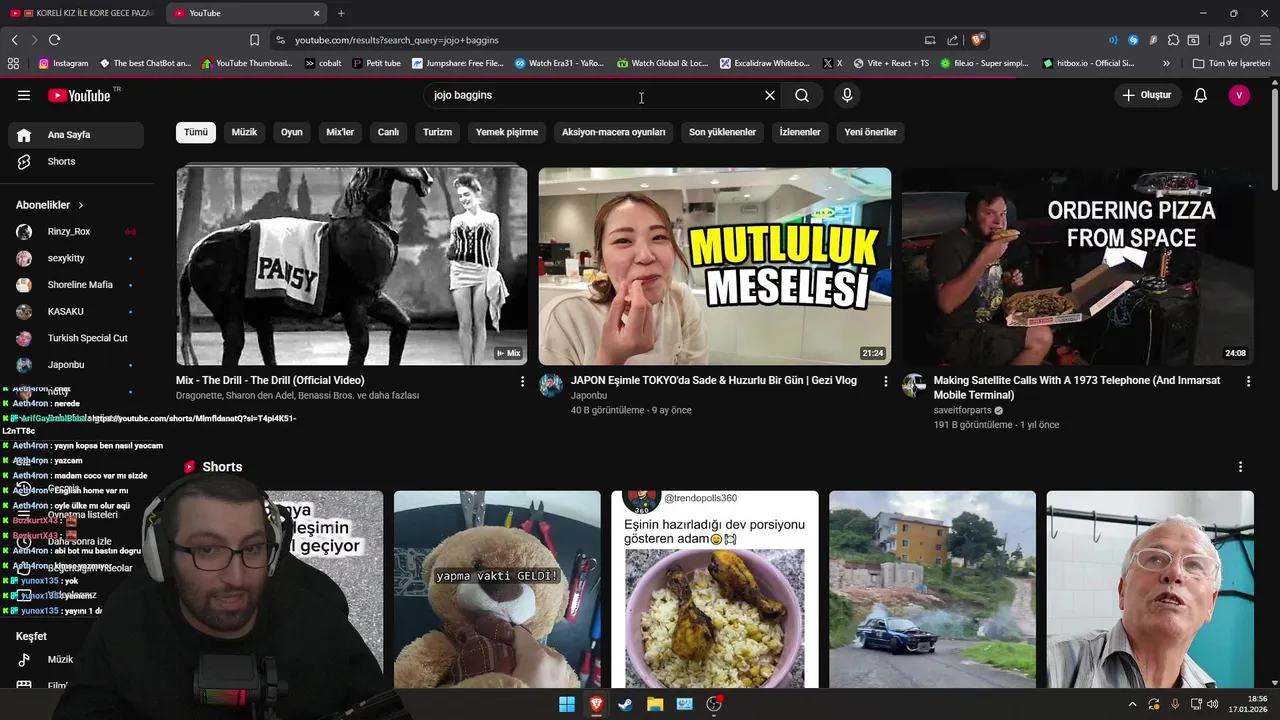Open the saveitforparts channel name
The width and height of the screenshot is (1280, 720).
click(963, 410)
